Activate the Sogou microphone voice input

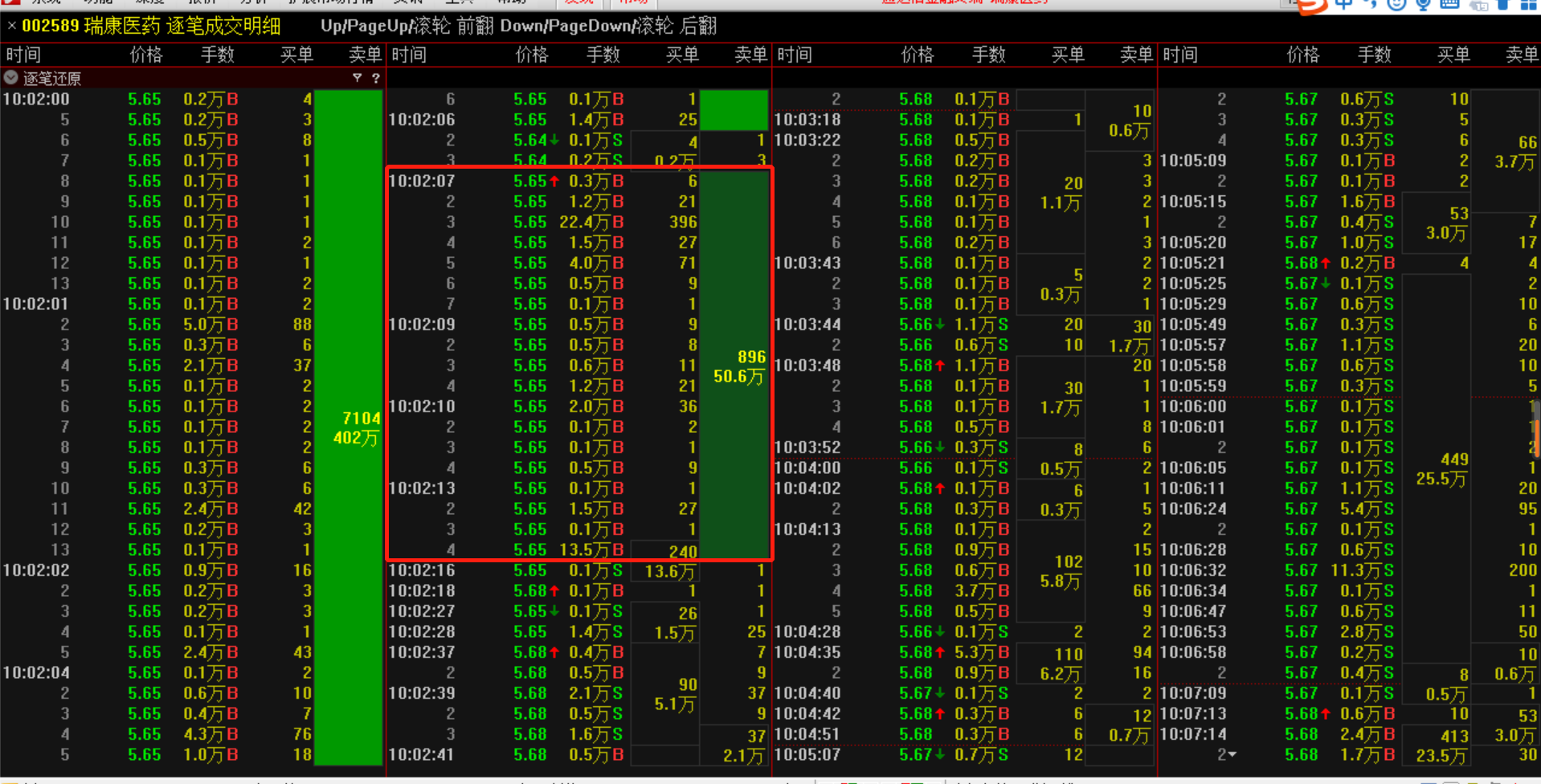1423,5
